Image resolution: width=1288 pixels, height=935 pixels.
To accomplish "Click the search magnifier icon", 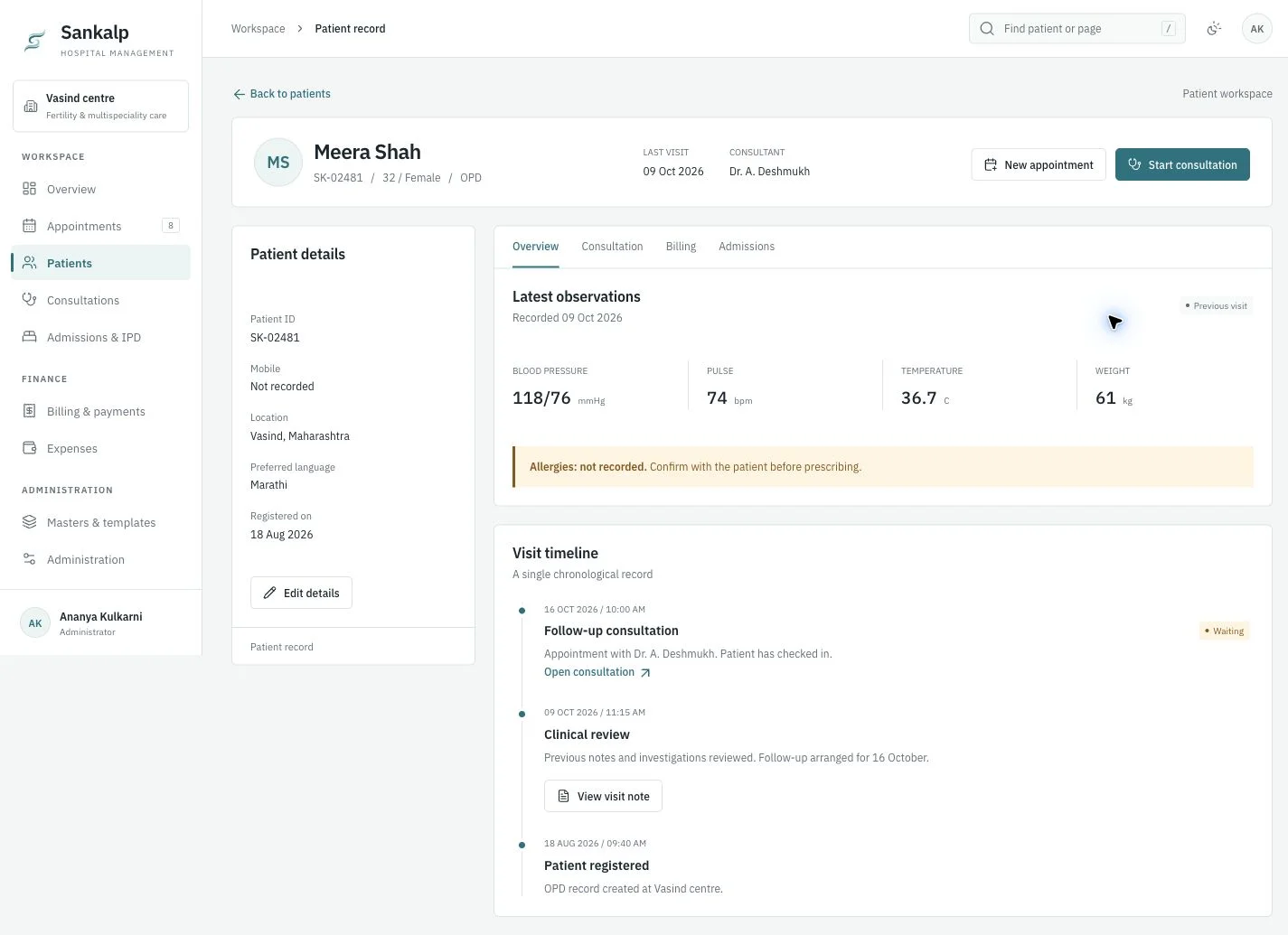I will (x=987, y=29).
